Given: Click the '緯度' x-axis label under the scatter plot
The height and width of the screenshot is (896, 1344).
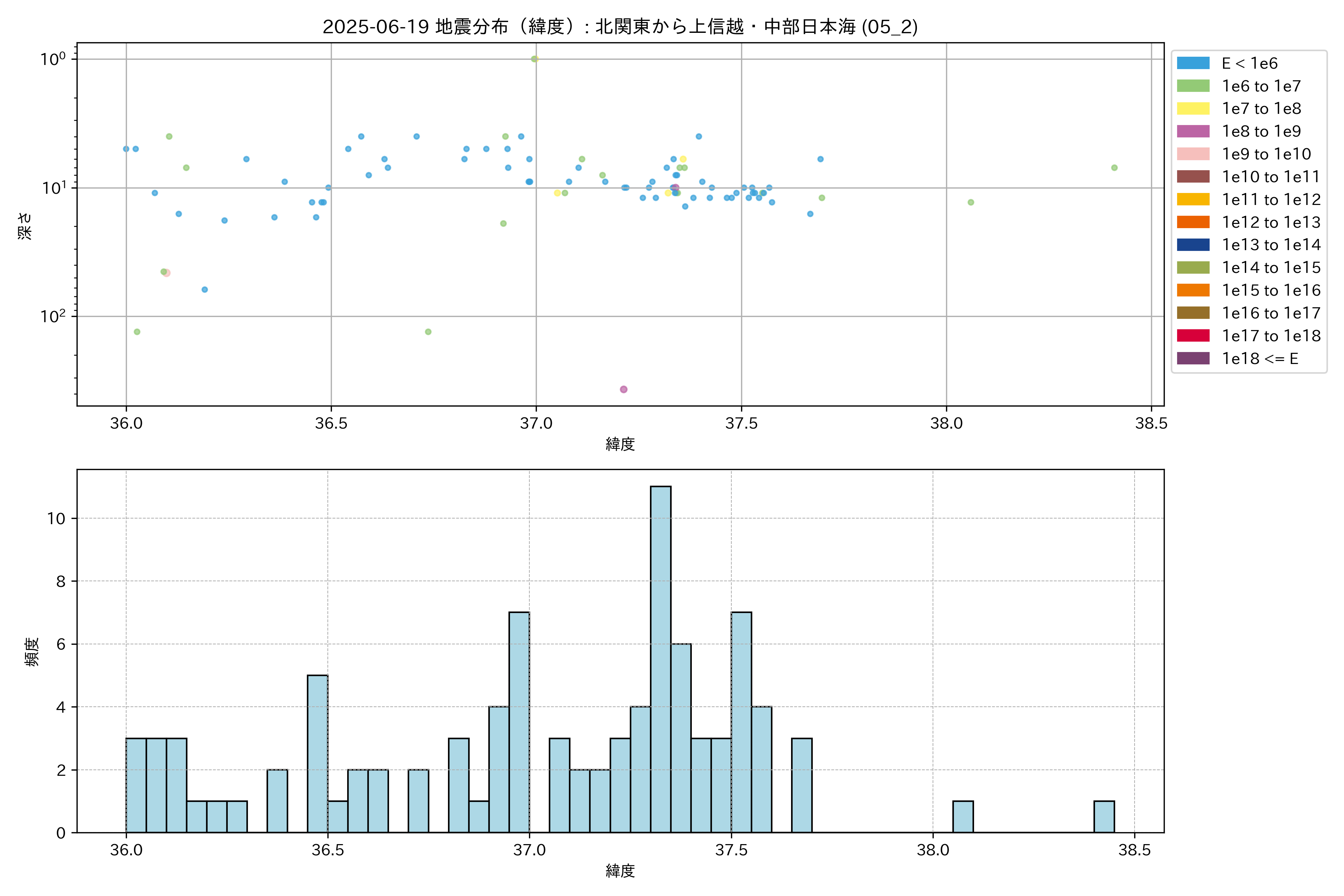Looking at the screenshot, I should (x=620, y=444).
